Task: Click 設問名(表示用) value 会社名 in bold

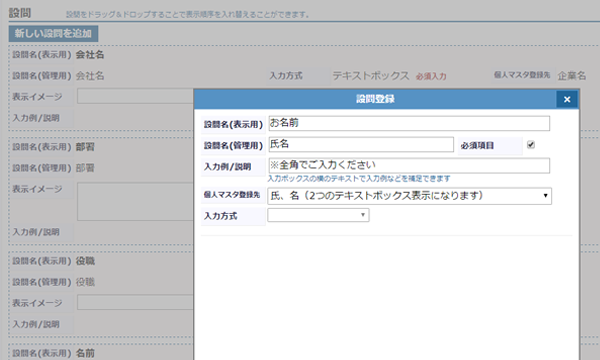Action: [x=90, y=55]
